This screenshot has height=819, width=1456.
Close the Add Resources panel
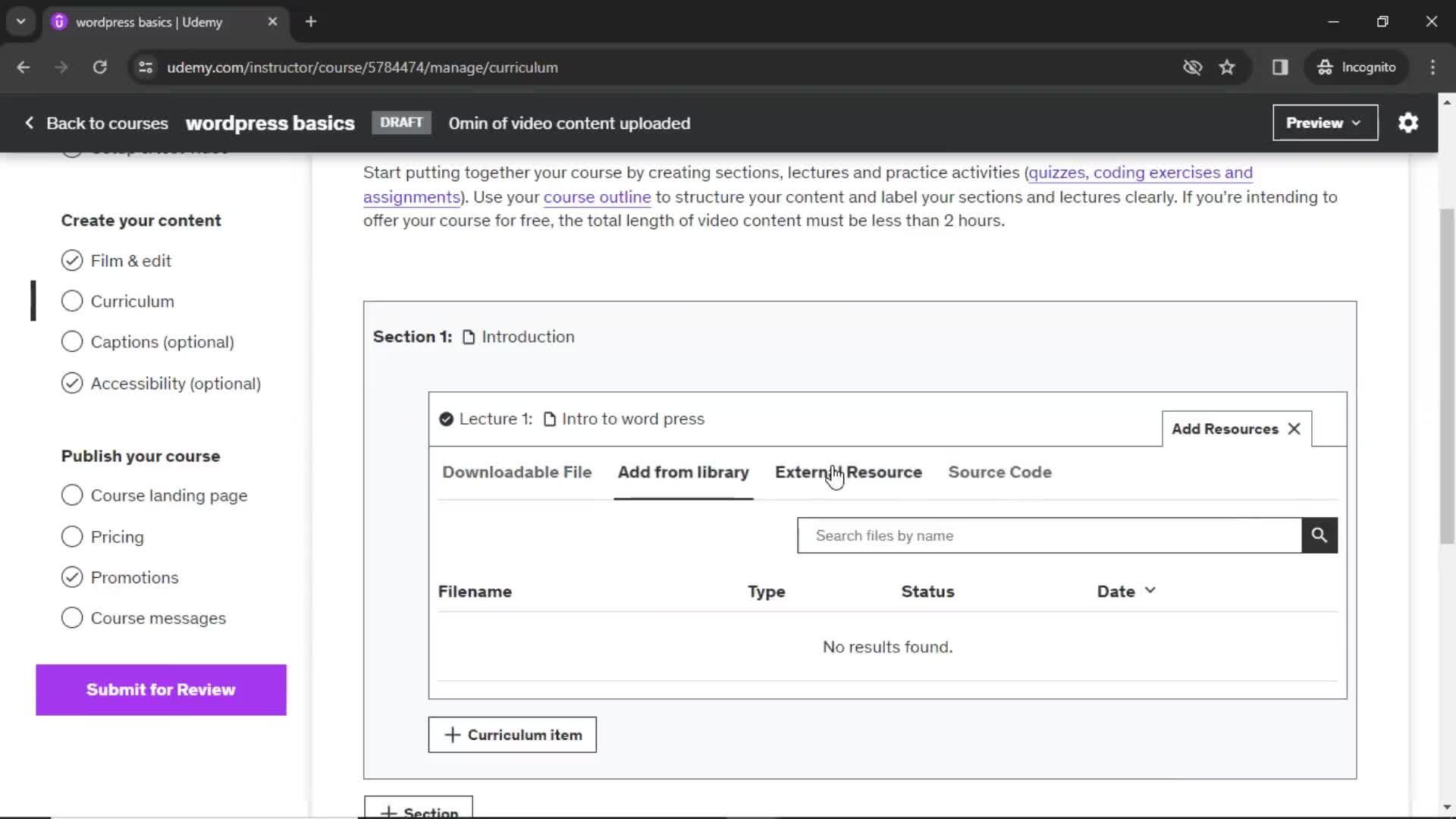pos(1295,428)
